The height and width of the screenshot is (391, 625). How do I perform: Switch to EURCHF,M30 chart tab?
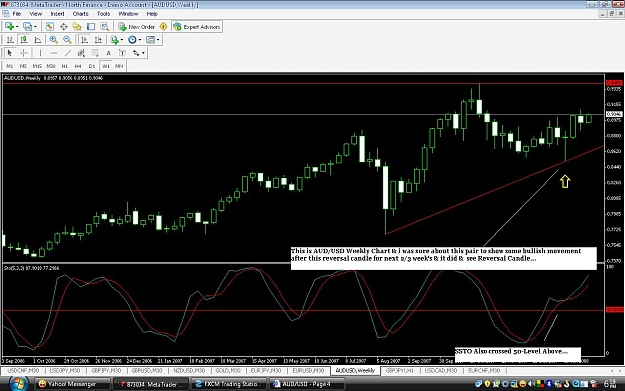point(483,371)
